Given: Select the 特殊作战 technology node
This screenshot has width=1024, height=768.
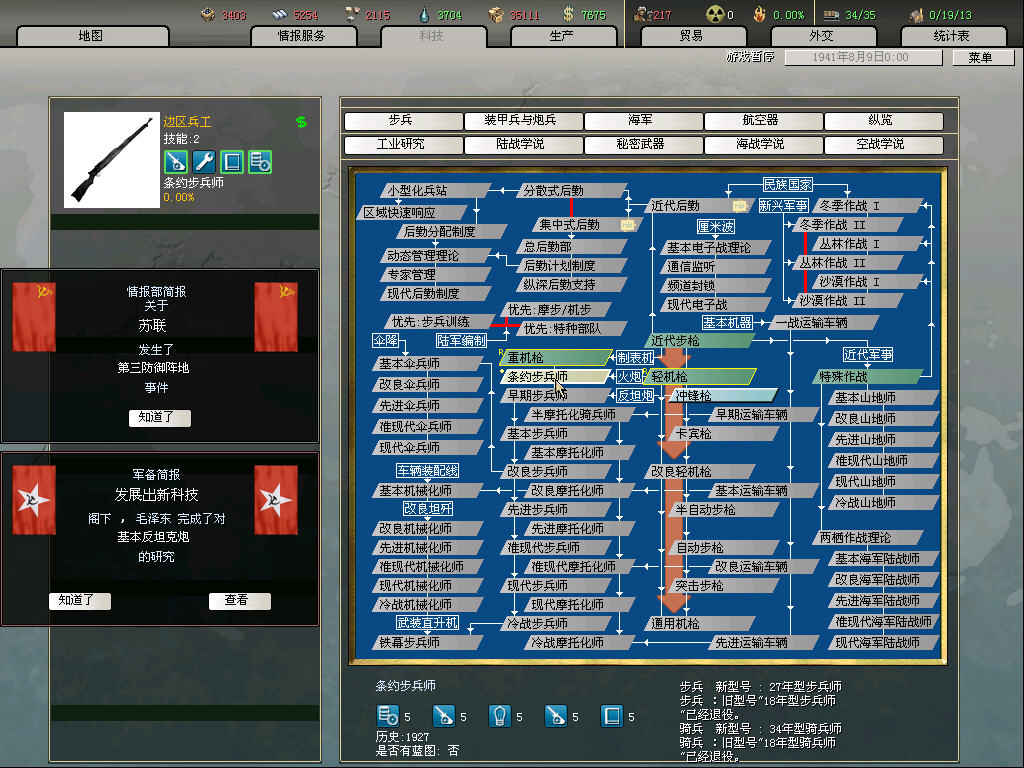Looking at the screenshot, I should point(869,377).
